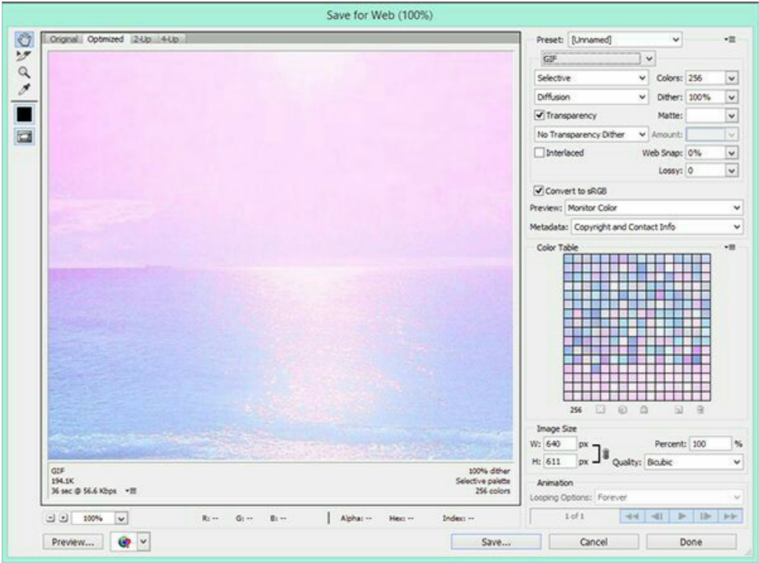
Task: Select the Zoom tool
Action: point(24,73)
